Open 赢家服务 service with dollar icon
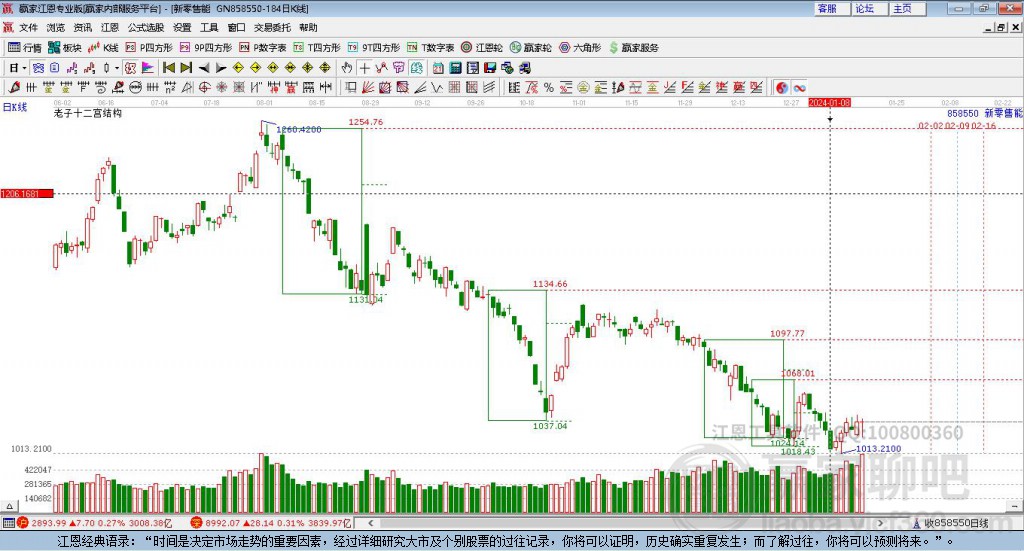 (x=633, y=48)
